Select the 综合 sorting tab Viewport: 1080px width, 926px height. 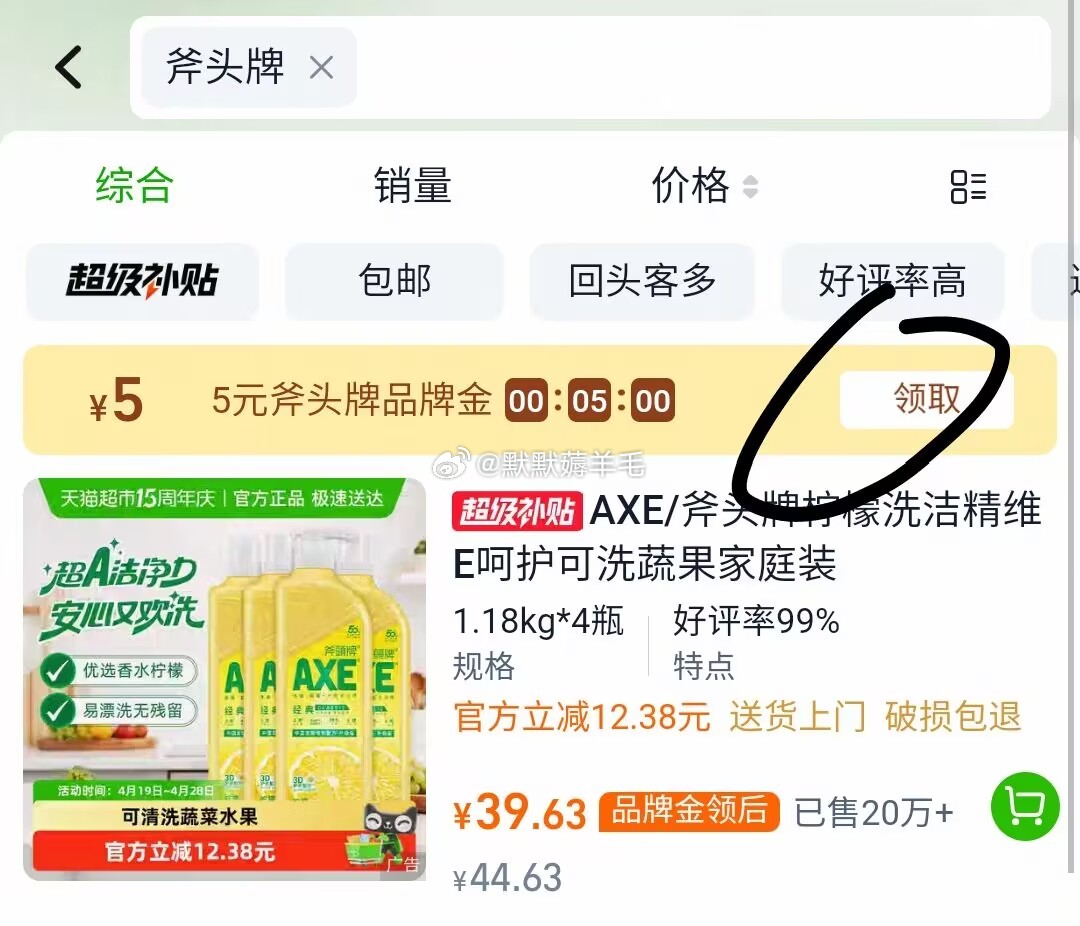point(134,185)
